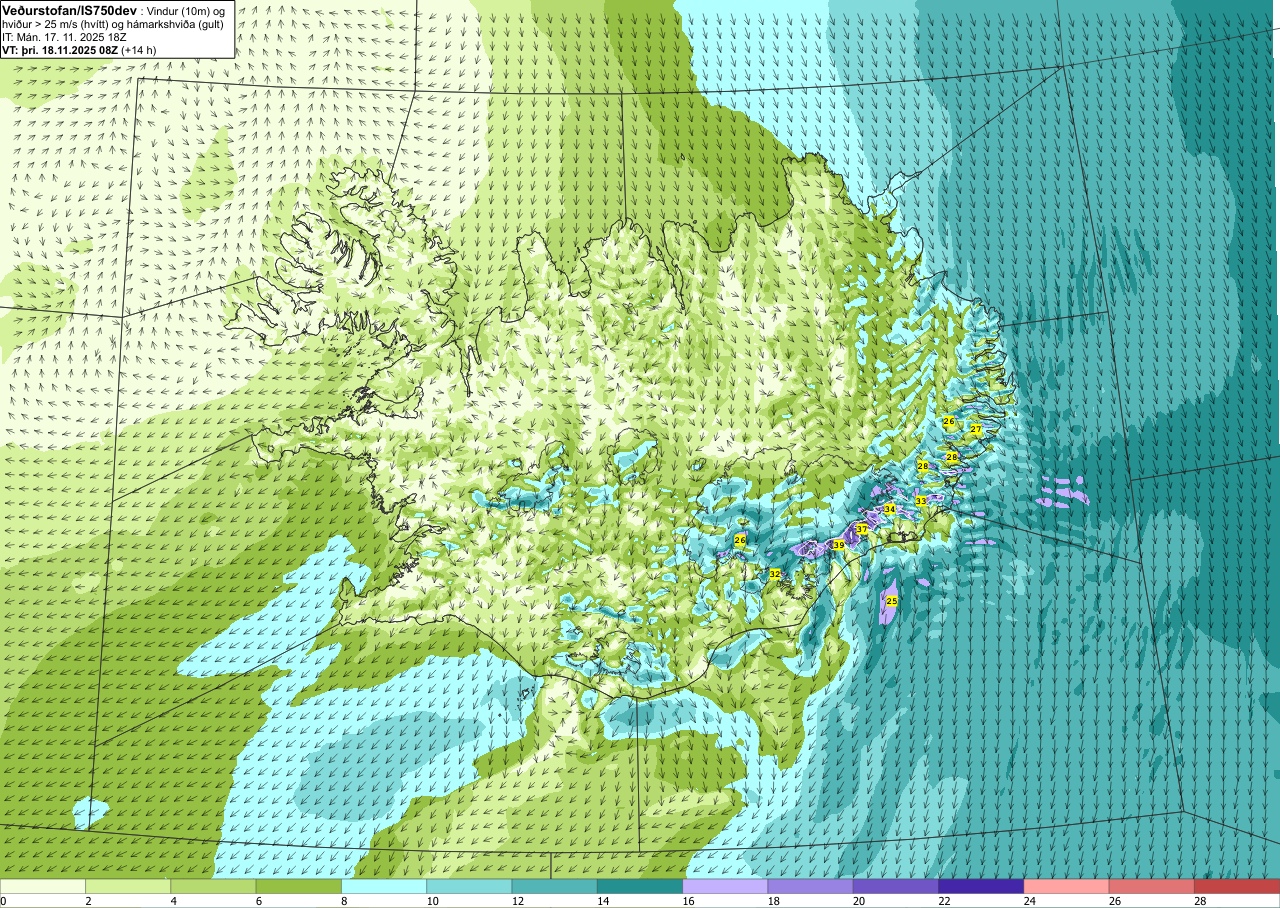This screenshot has width=1280, height=908.
Task: Click the 2–4 m/s light green legend swatch
Action: (x=128, y=886)
